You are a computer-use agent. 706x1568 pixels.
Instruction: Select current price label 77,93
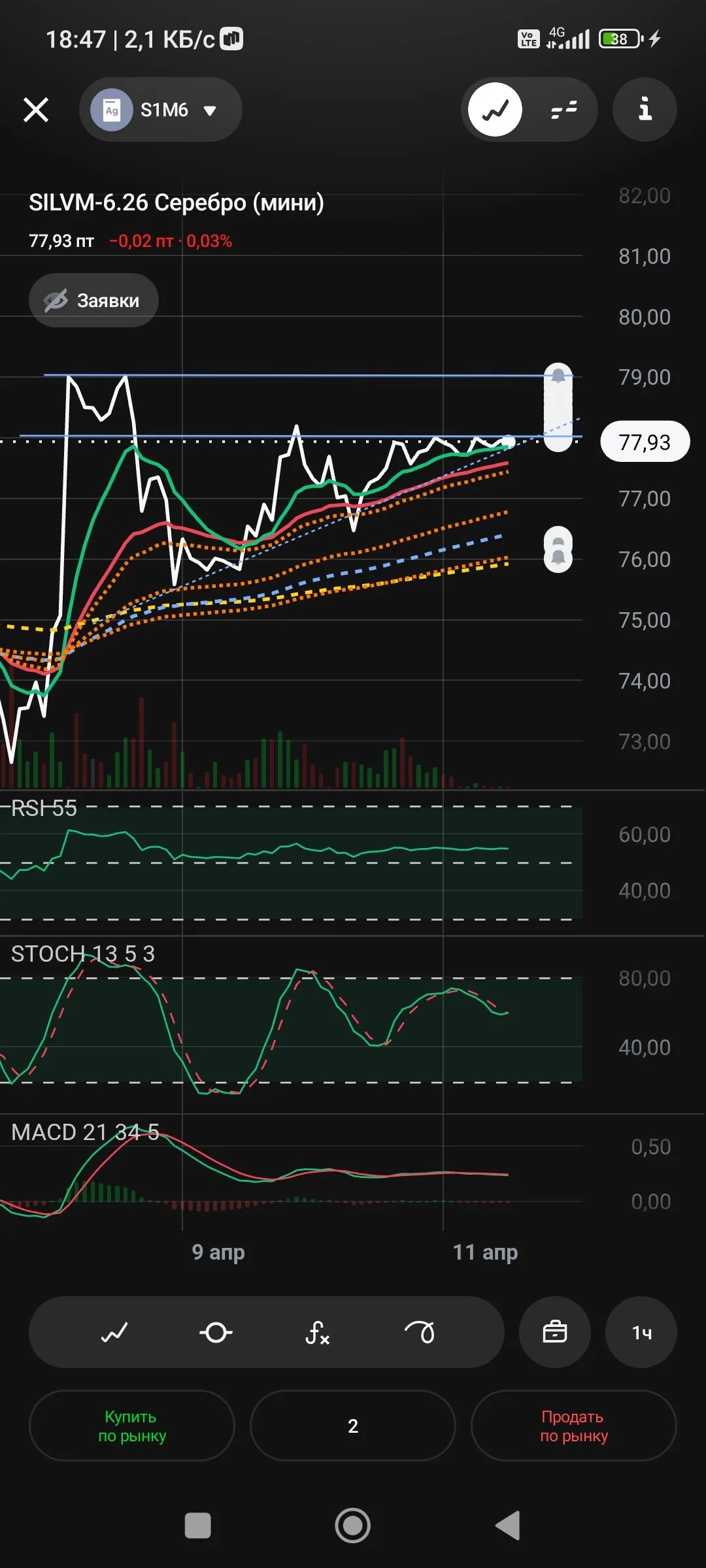(645, 442)
